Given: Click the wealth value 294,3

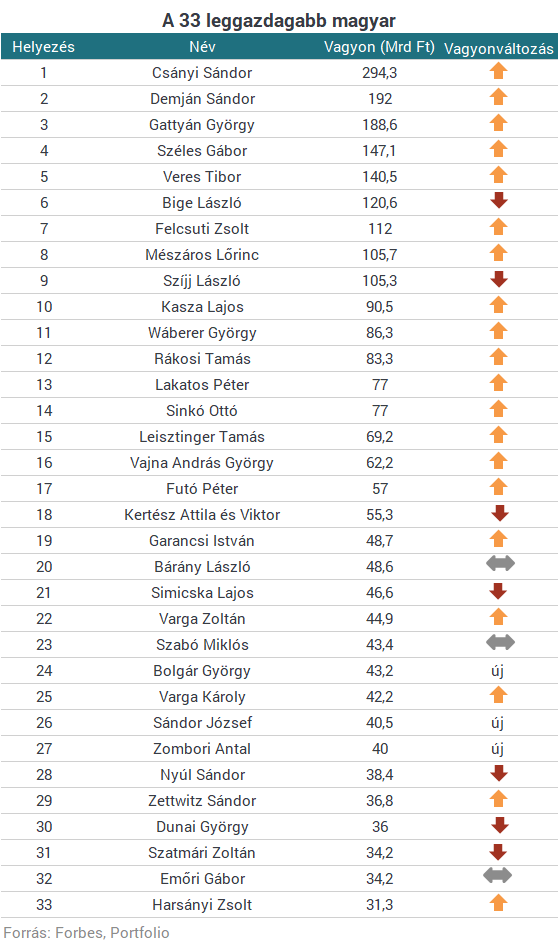Looking at the screenshot, I should point(380,73).
